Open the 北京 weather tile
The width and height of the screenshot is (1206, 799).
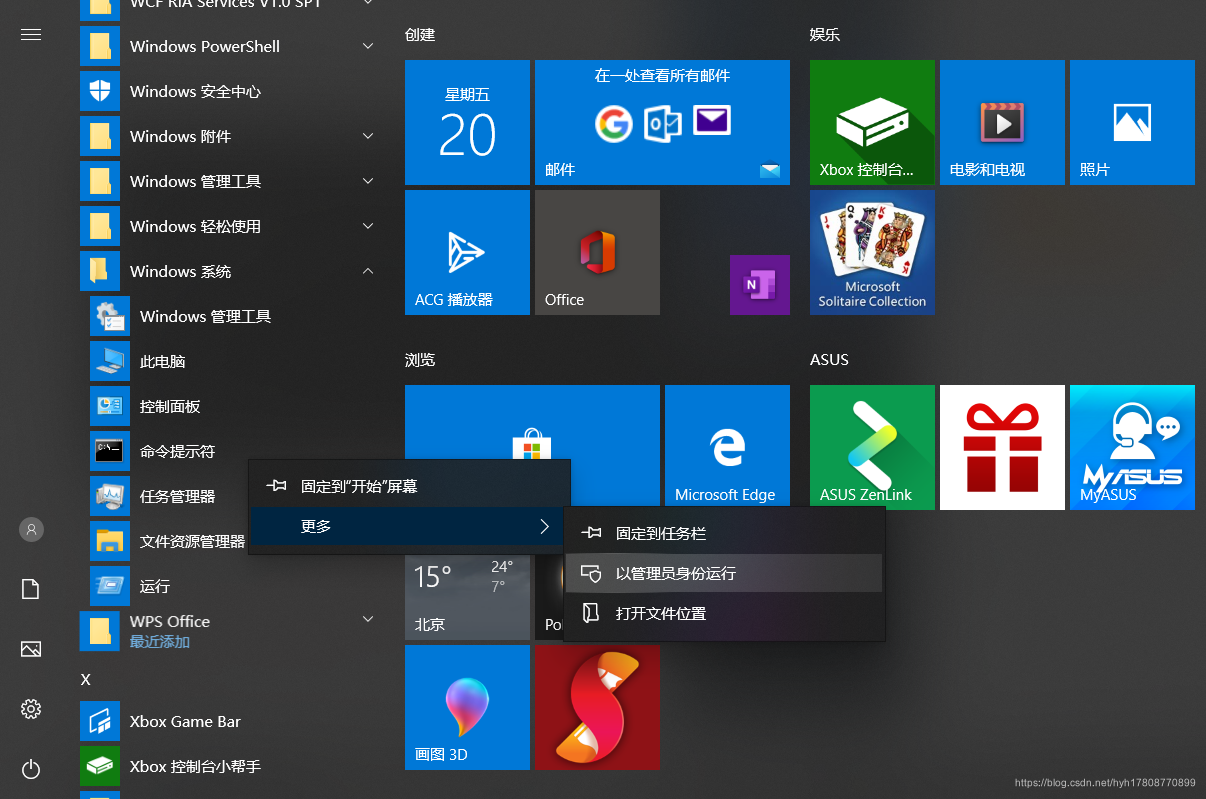467,597
